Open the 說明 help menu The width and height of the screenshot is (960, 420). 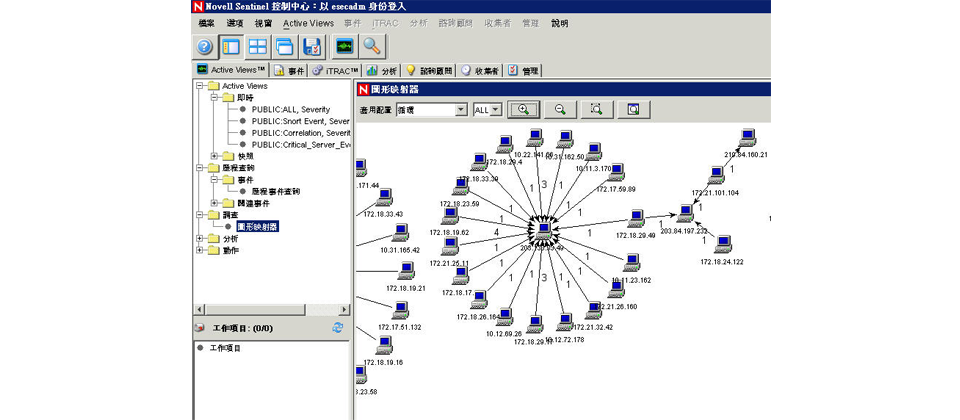560,23
